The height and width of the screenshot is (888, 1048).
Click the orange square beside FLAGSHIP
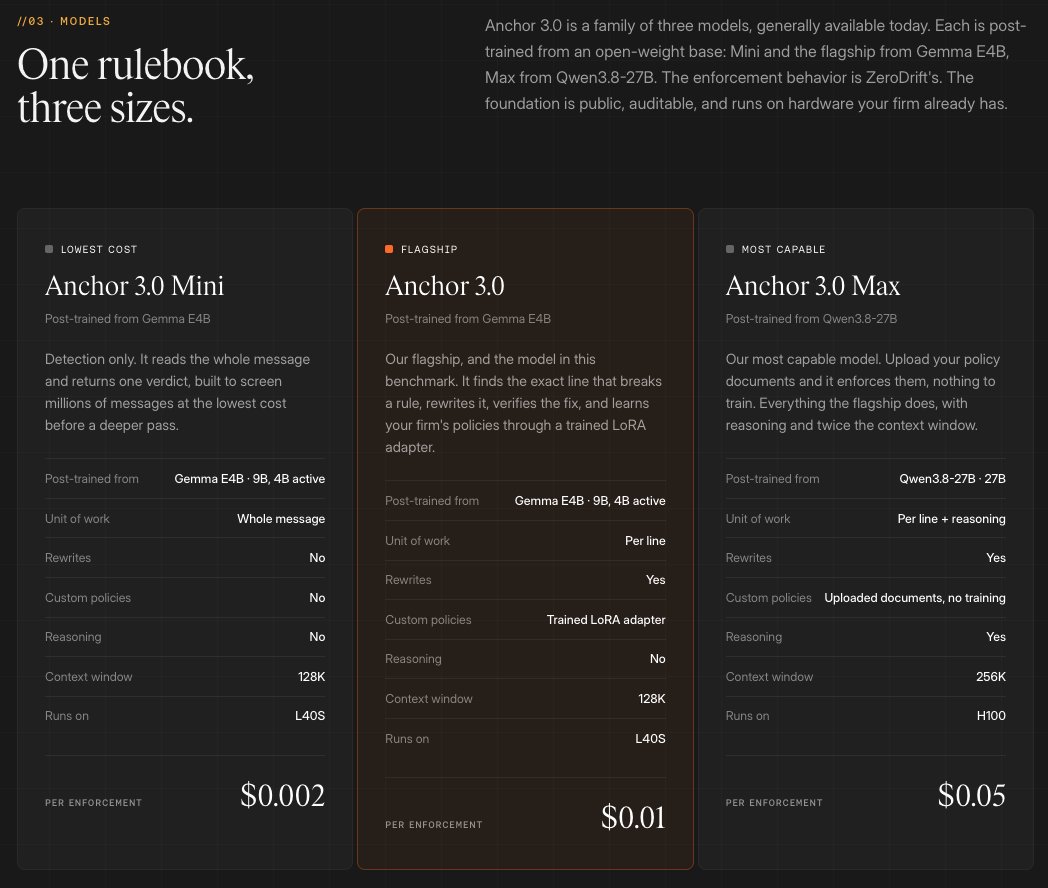coord(389,249)
